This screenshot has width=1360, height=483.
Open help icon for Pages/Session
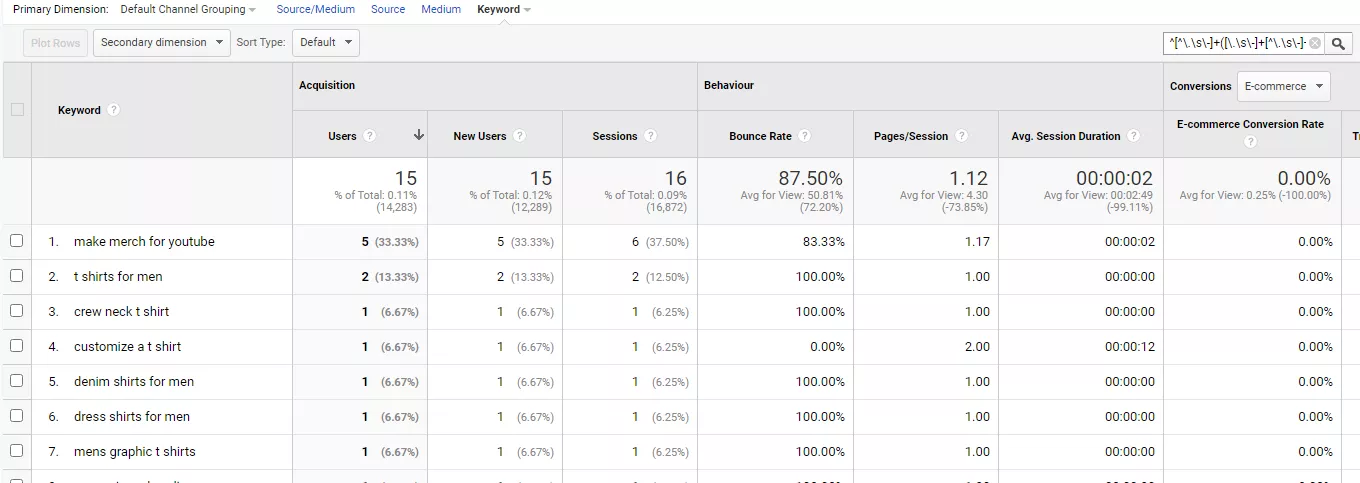(x=961, y=136)
